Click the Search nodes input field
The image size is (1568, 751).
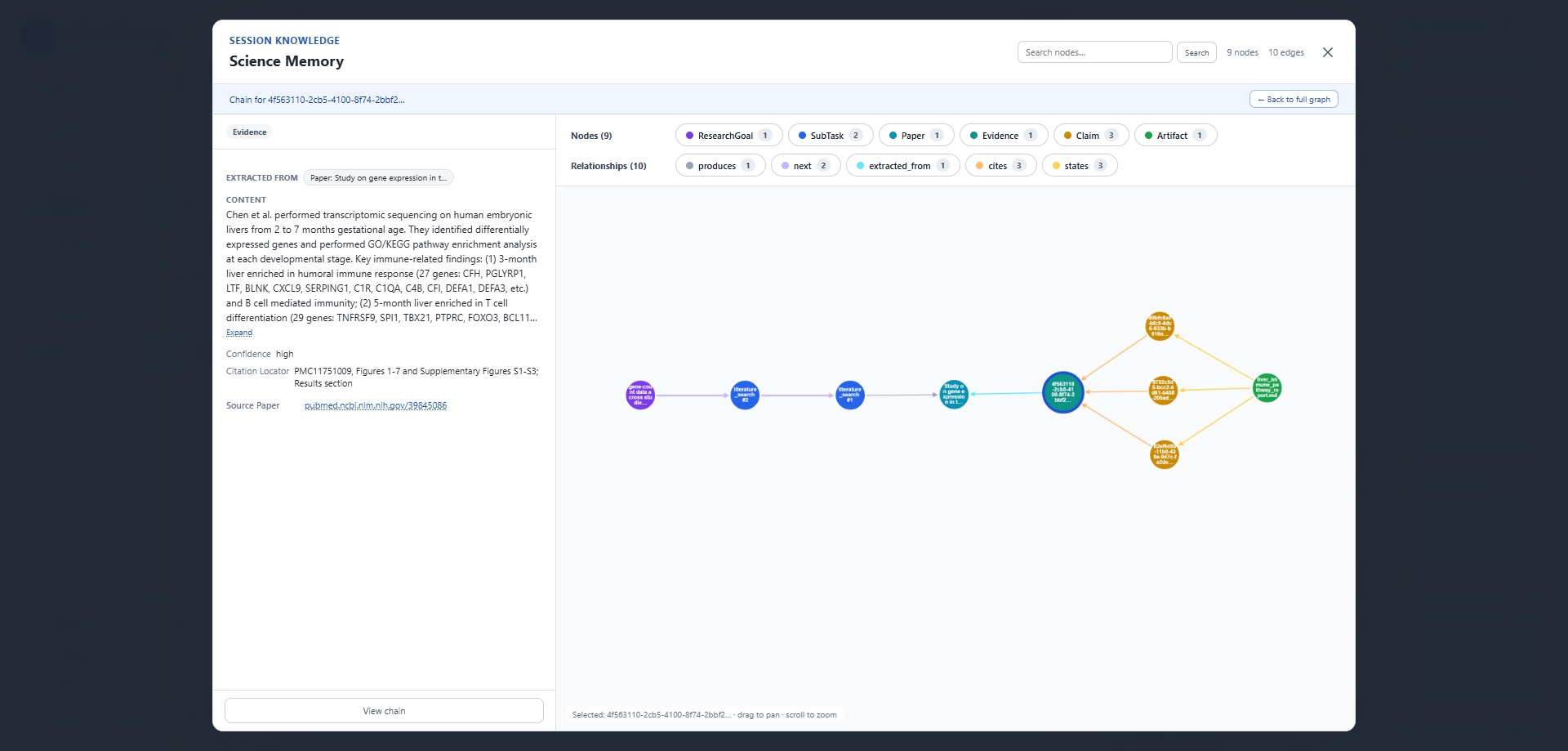click(x=1094, y=52)
